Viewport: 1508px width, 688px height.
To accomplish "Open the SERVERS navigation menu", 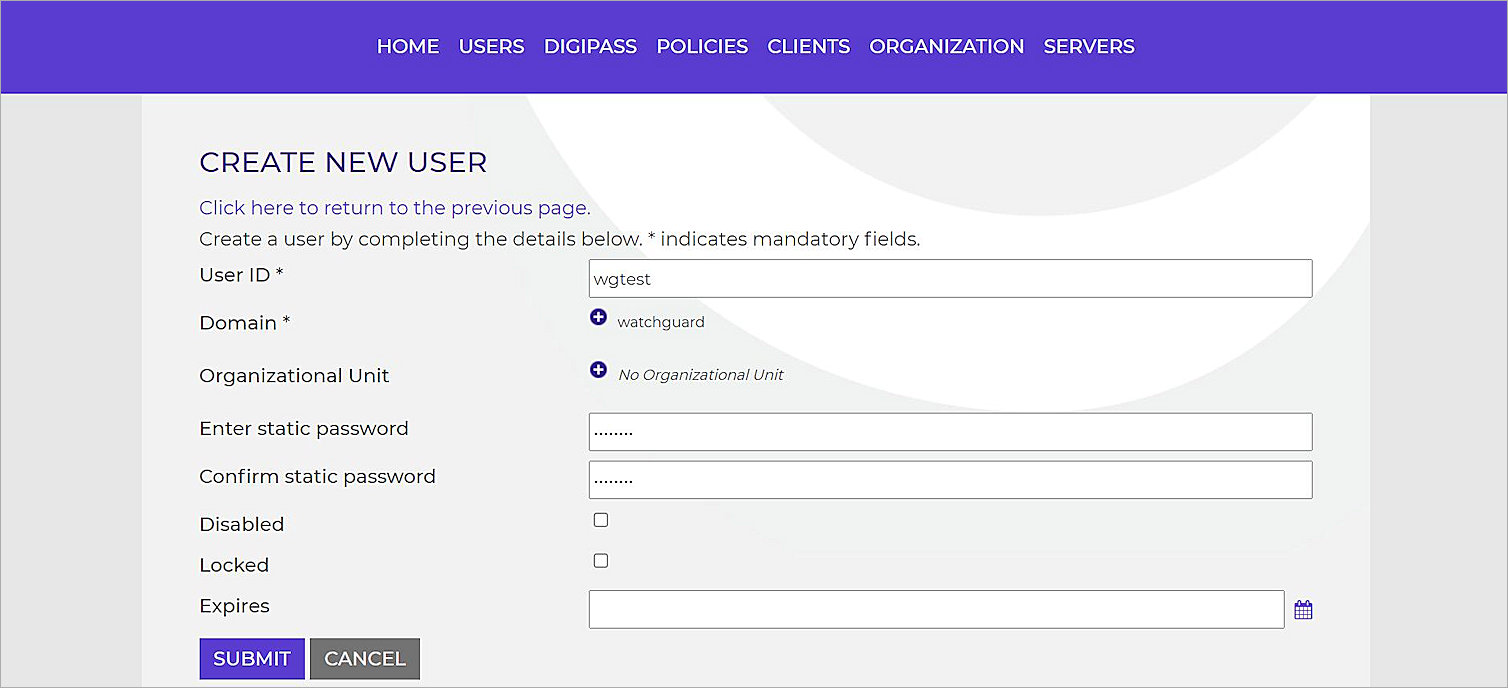I will [1088, 46].
